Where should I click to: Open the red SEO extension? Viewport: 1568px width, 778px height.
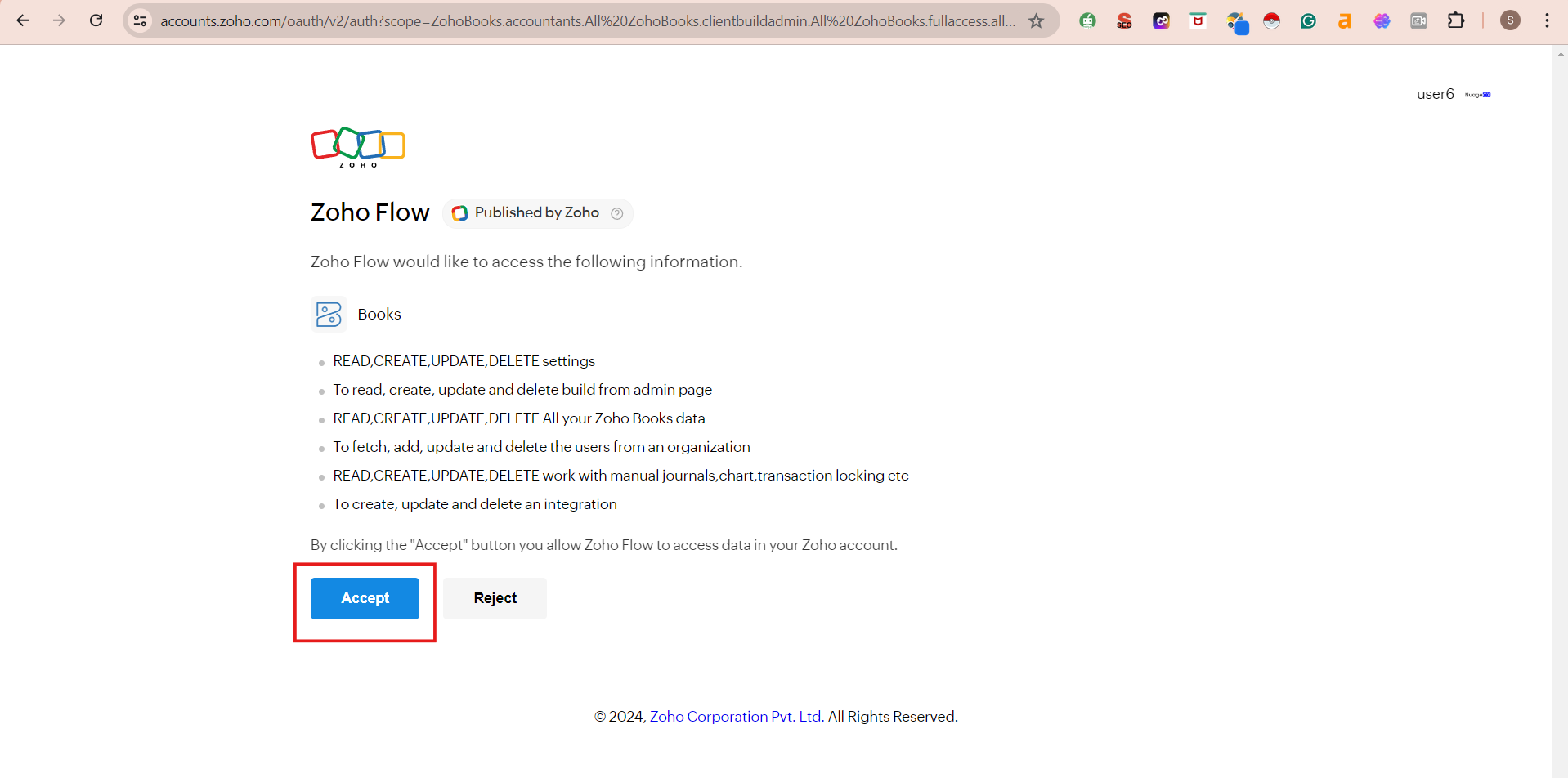1124,20
